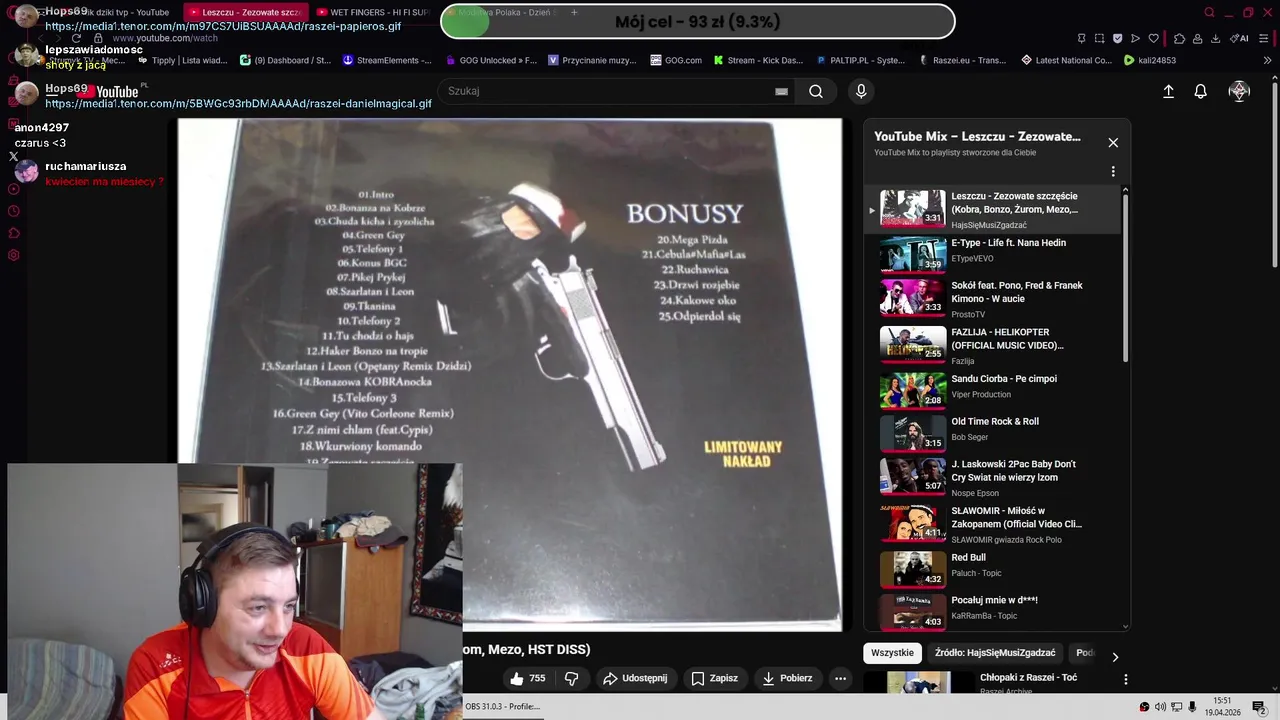Image resolution: width=1280 pixels, height=720 pixels.
Task: Play 'FAZLIJA - HELIKOPTER' from the playlist
Action: (1000, 346)
